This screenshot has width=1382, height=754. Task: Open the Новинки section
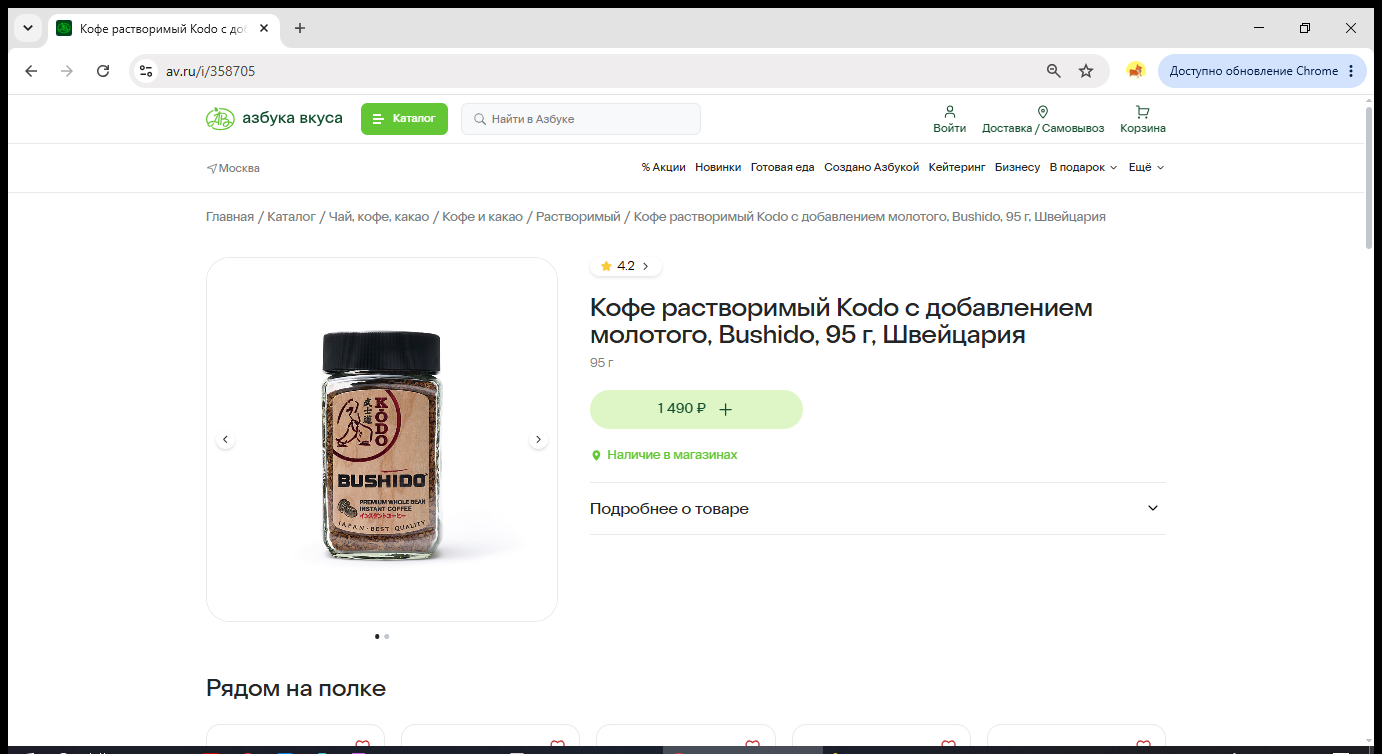(x=718, y=168)
